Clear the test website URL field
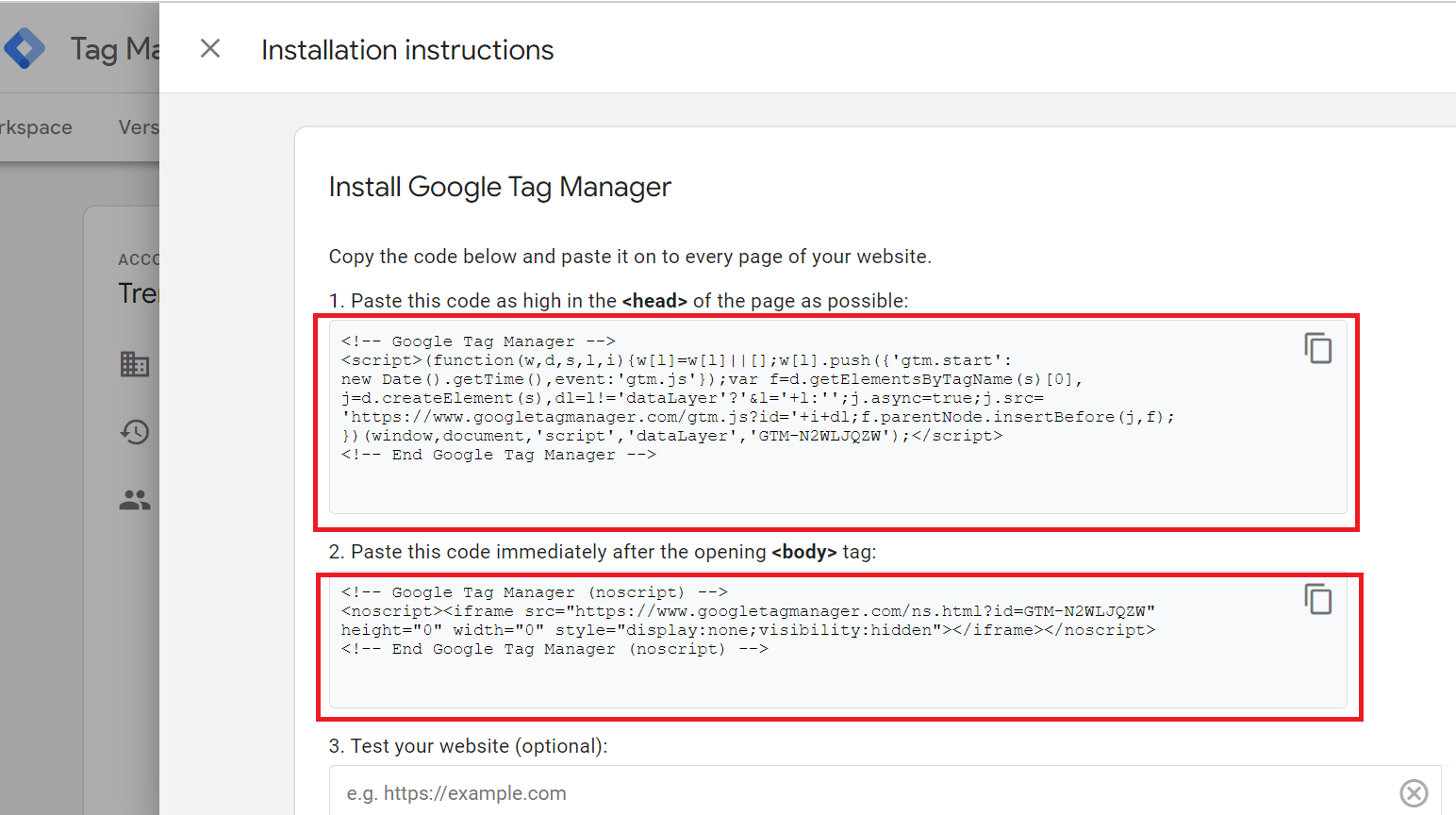The image size is (1456, 815). click(1414, 793)
